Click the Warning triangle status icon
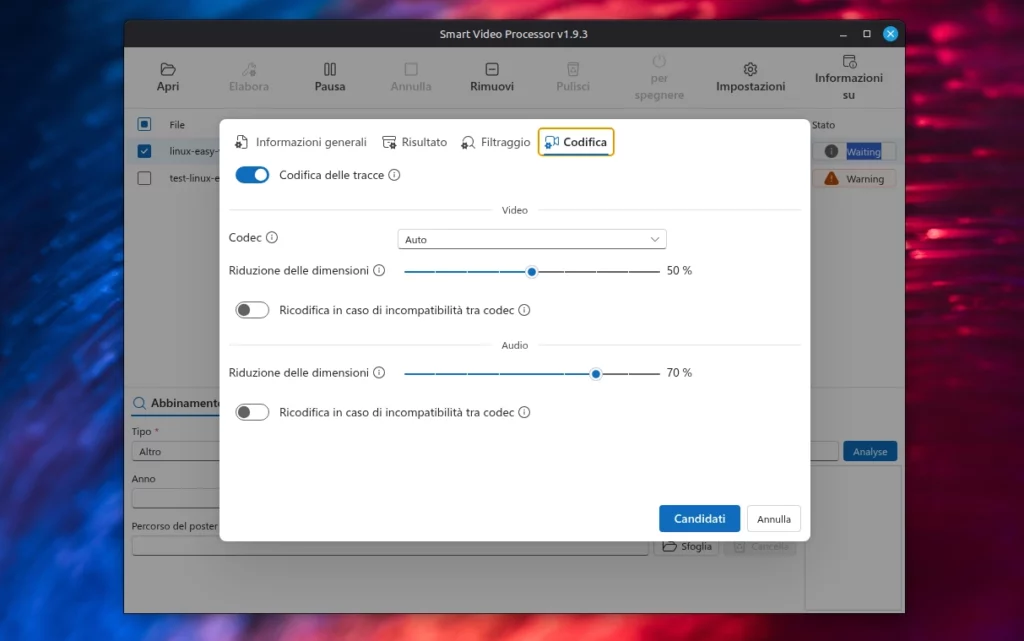The image size is (1024, 641). [831, 178]
